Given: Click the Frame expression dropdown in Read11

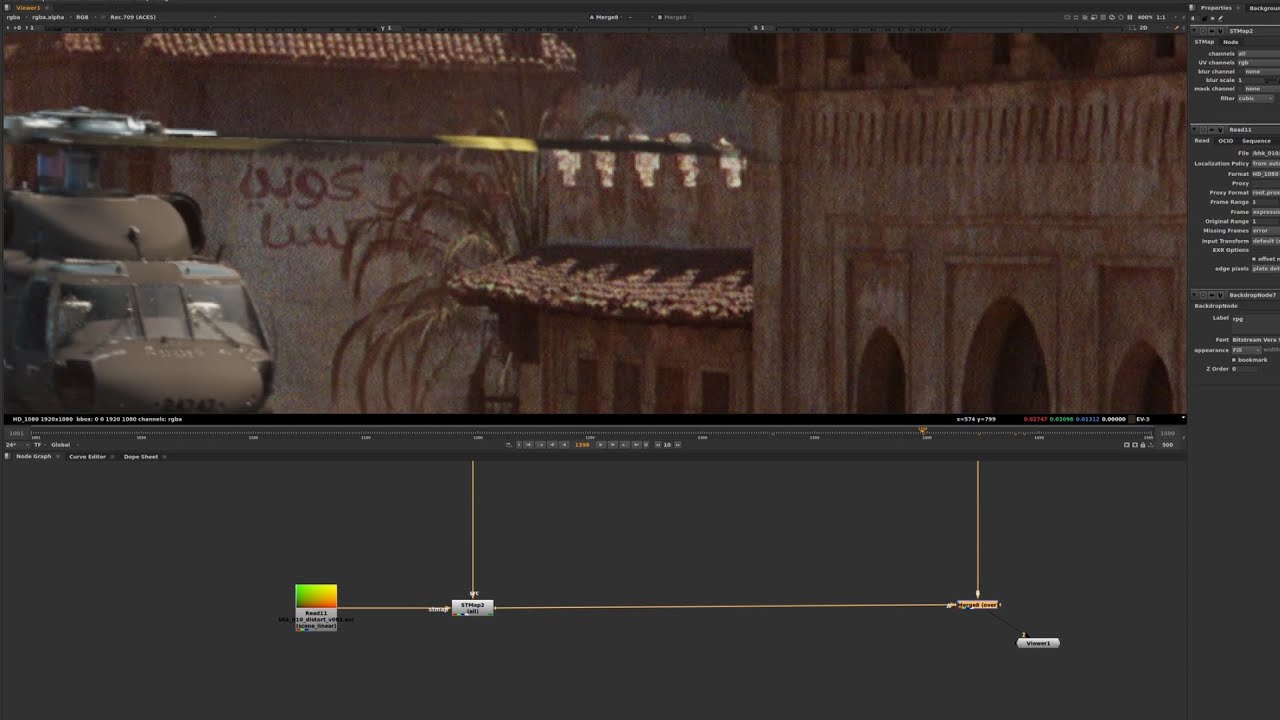Looking at the screenshot, I should (x=1265, y=212).
